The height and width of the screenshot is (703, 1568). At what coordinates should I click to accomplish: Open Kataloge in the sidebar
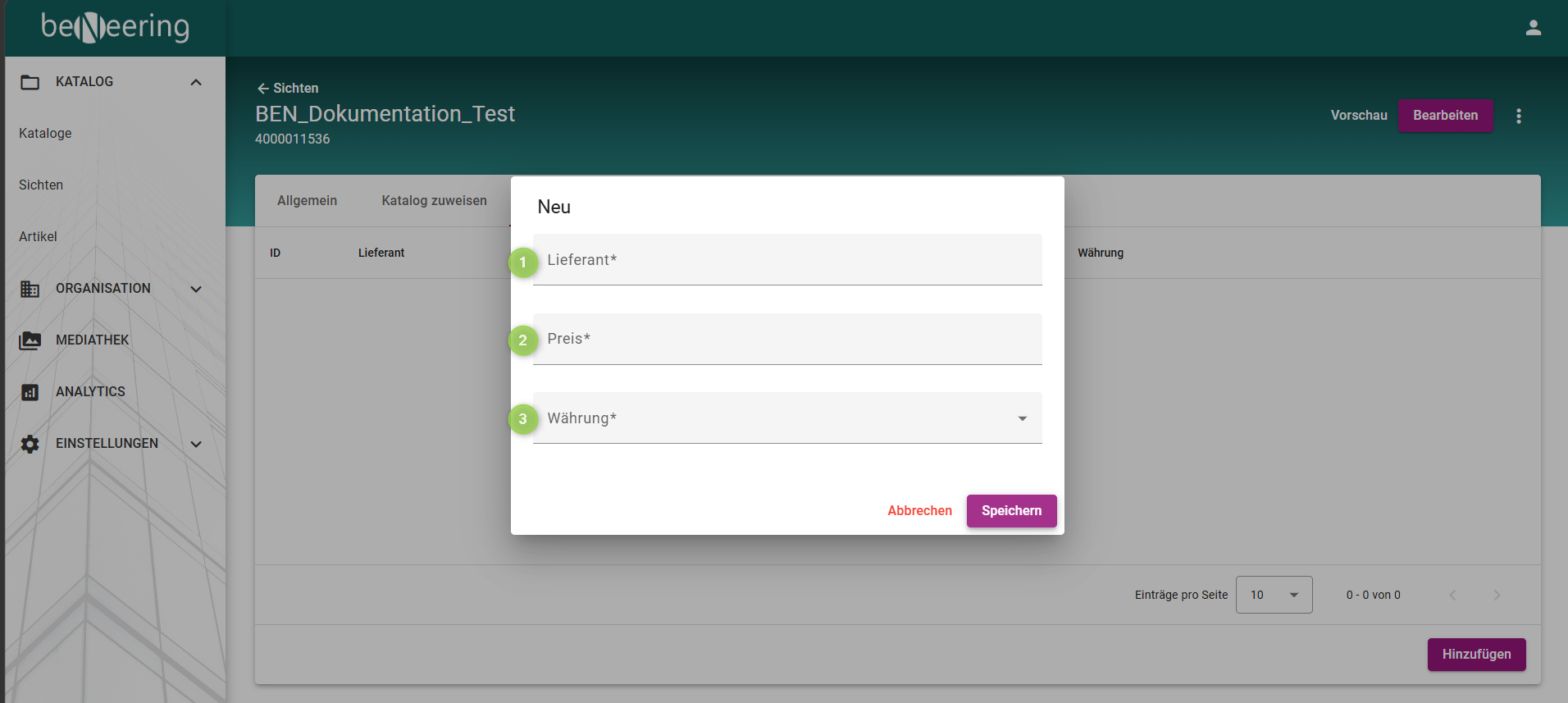[45, 134]
